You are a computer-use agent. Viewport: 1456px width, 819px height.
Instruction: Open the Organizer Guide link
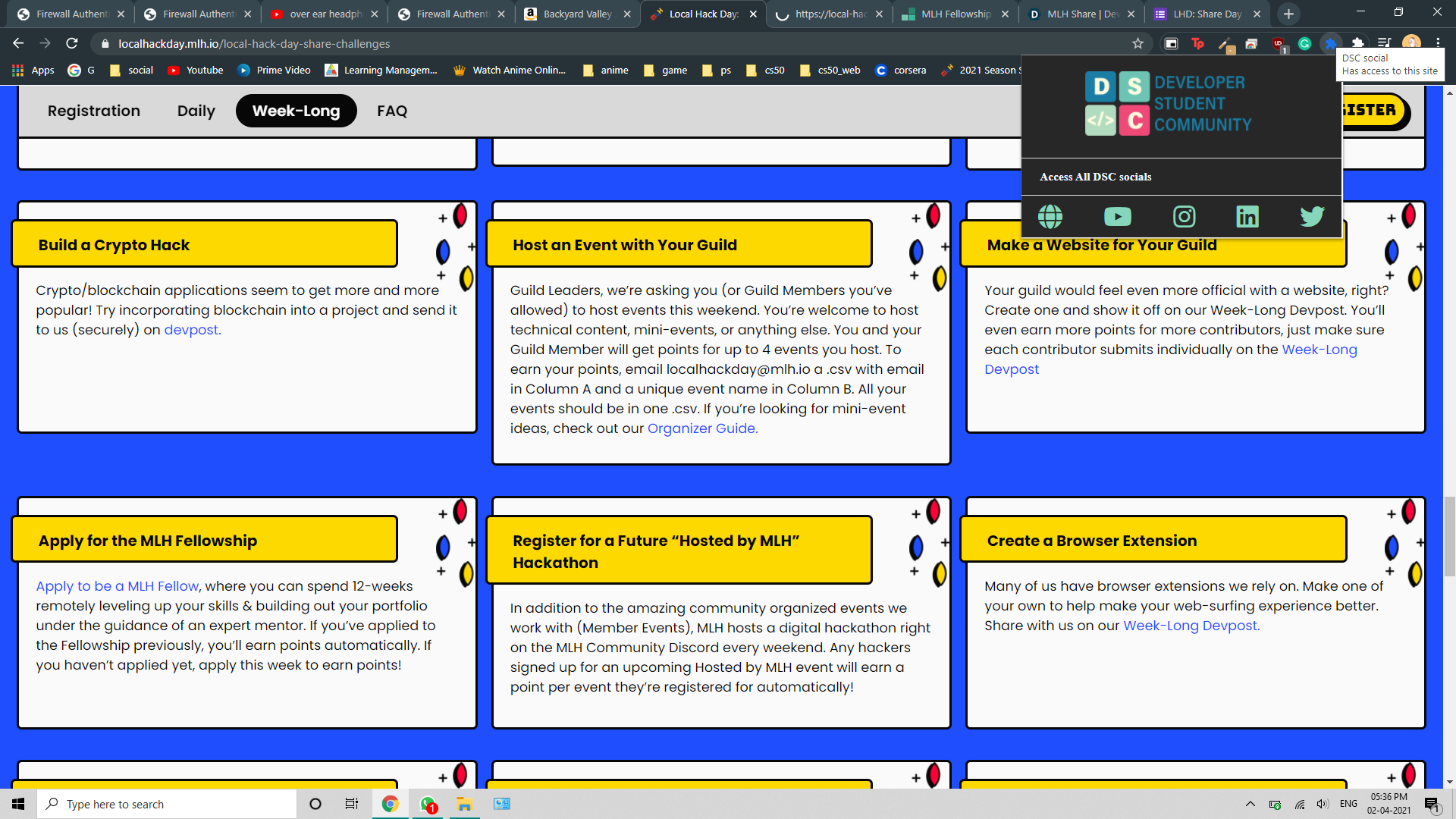pos(701,428)
